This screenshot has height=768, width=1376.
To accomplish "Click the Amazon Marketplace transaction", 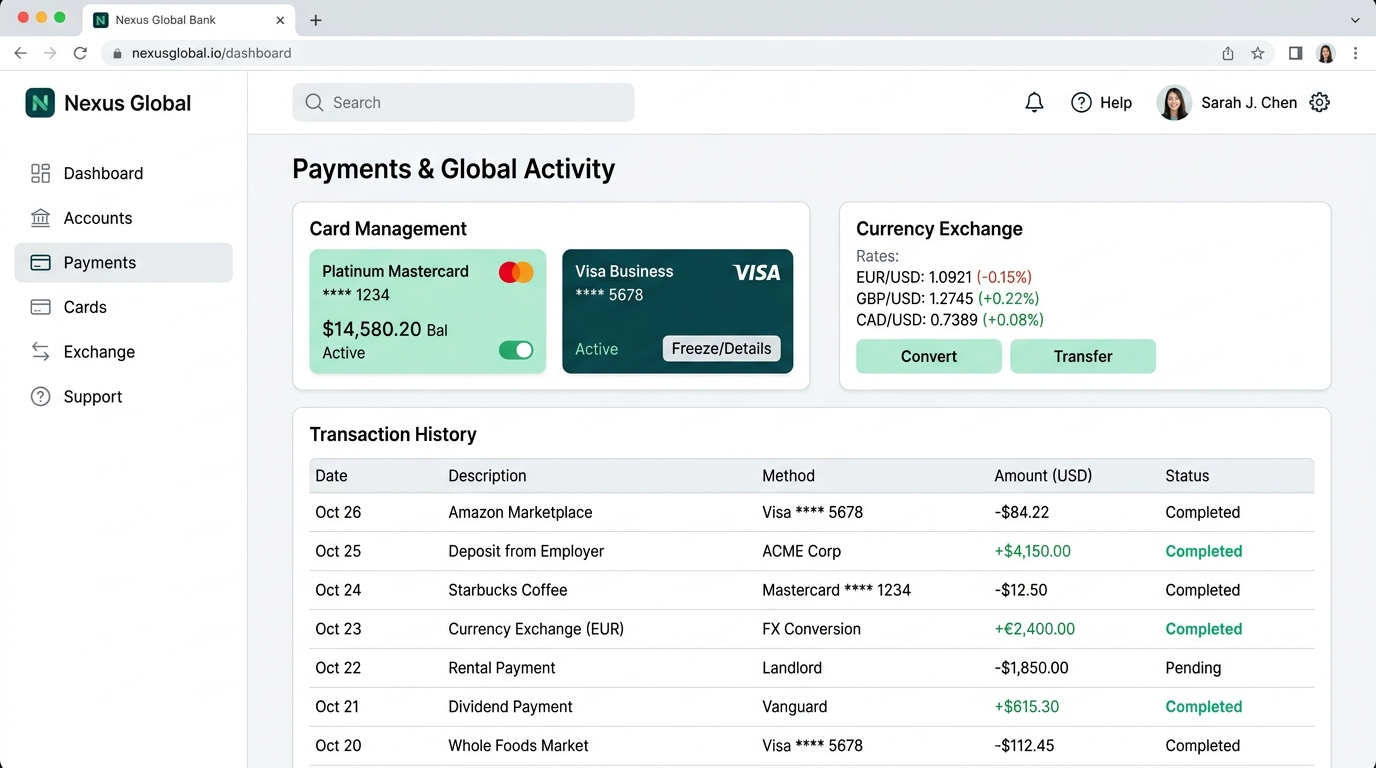I will [x=812, y=512].
